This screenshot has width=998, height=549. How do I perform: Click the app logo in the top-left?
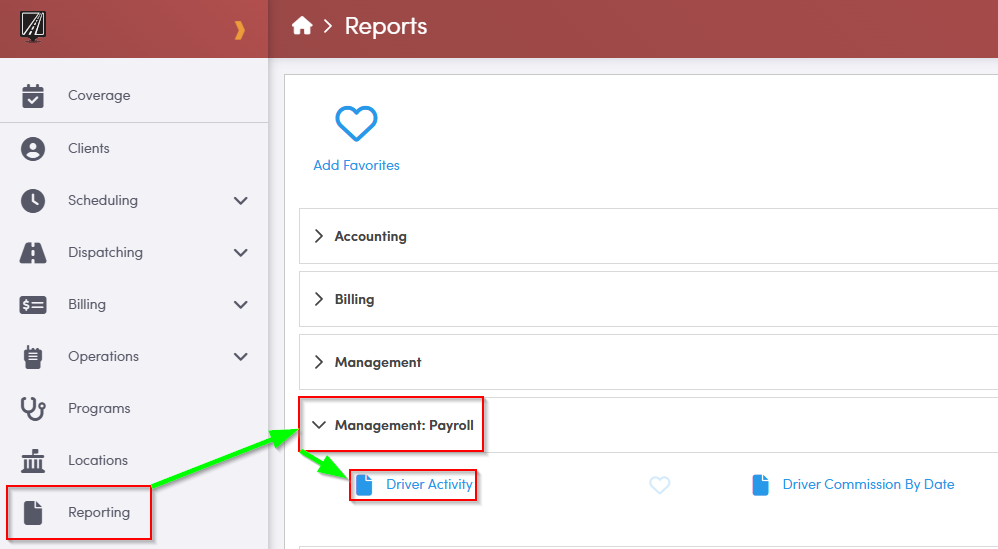33,25
